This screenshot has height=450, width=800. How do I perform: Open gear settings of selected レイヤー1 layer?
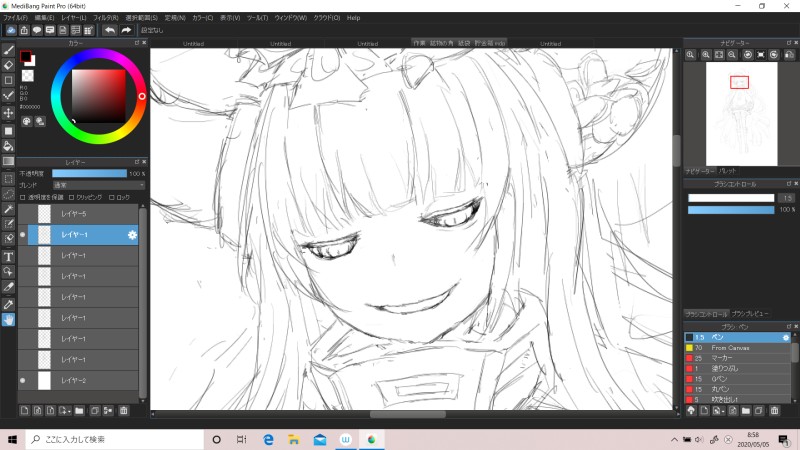(132, 235)
